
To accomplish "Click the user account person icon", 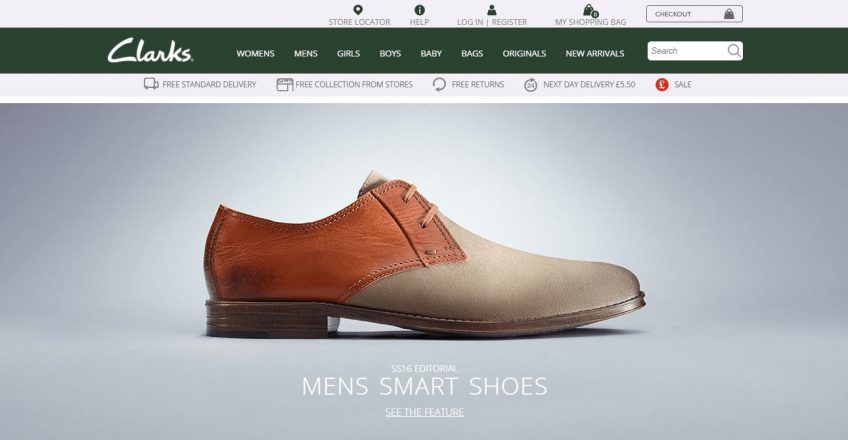I will 491,10.
